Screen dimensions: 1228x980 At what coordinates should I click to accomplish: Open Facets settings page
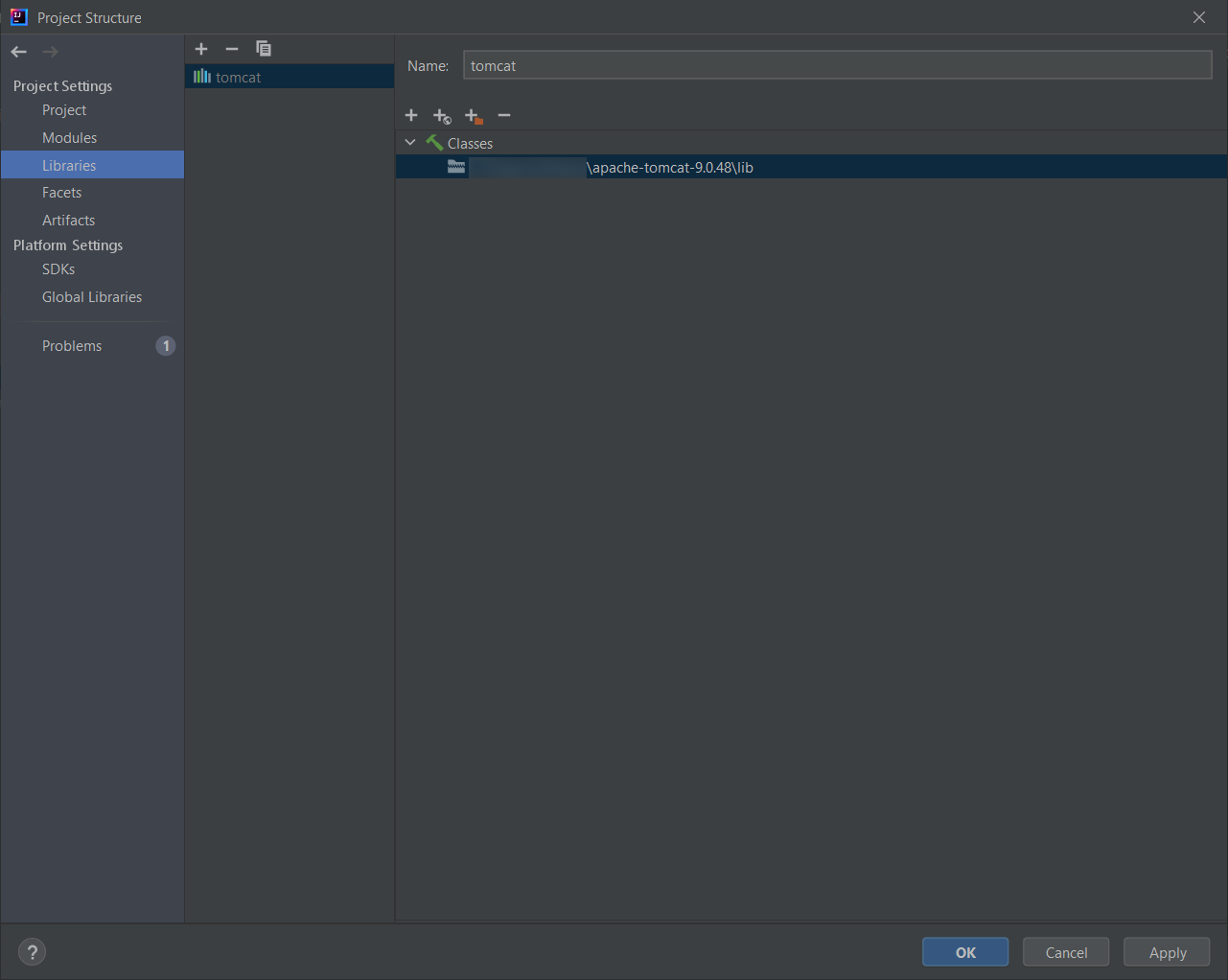click(x=61, y=193)
